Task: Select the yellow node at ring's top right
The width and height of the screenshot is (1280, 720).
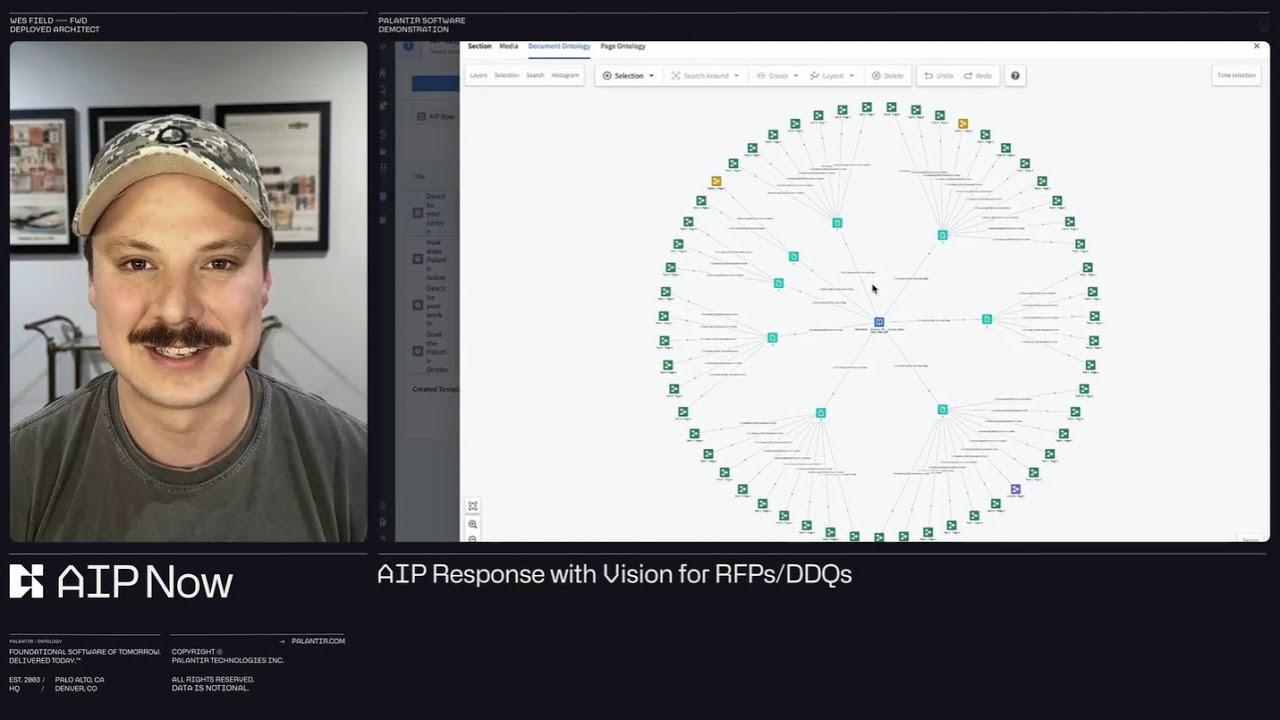Action: point(963,124)
